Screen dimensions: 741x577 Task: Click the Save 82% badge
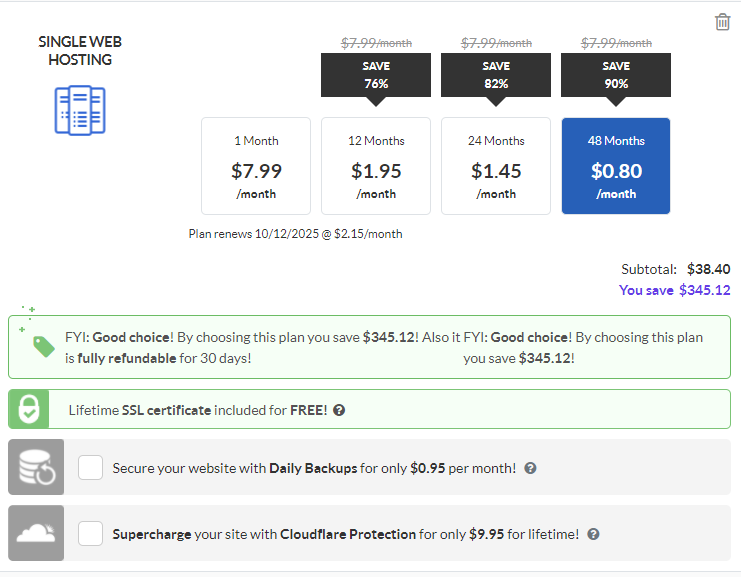[x=496, y=75]
